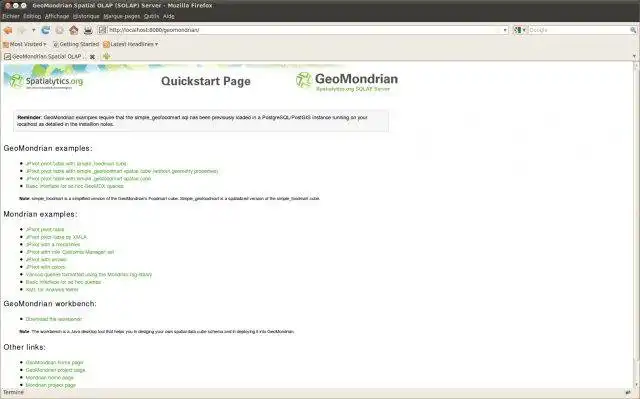Open JPivot pivot table with simple_geofoodmart spatial cube

tap(88, 179)
